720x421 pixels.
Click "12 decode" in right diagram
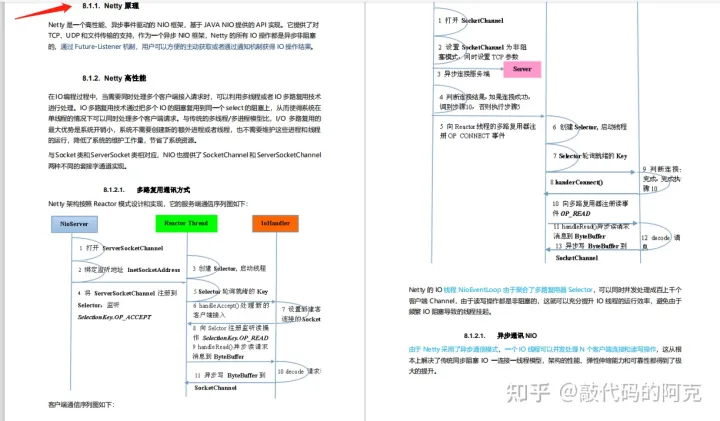coord(655,237)
